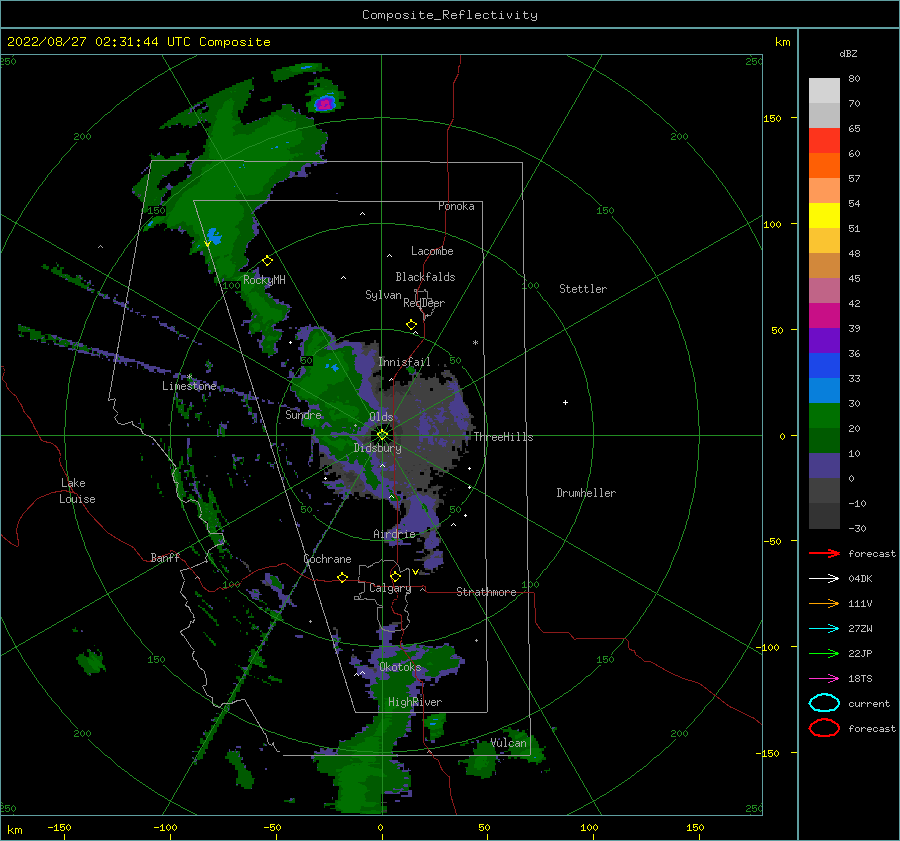Screen dimensions: 900x841
Task: Select the -10 dBZ dark gray swatch
Action: (824, 516)
